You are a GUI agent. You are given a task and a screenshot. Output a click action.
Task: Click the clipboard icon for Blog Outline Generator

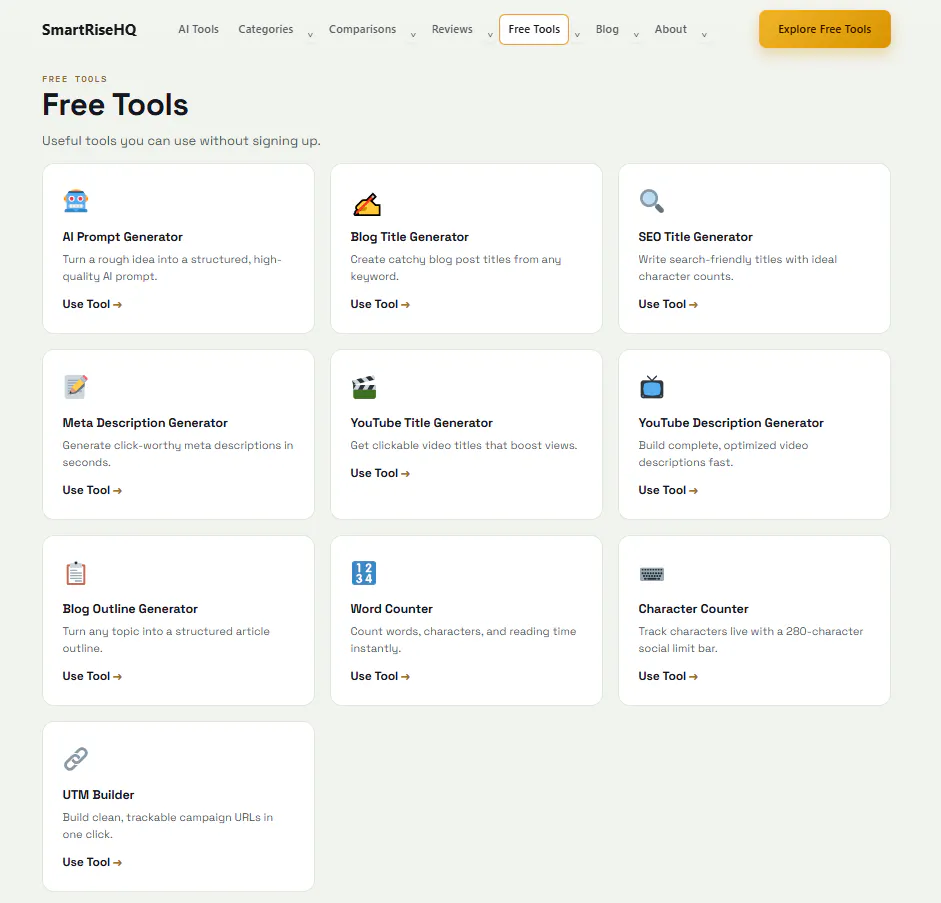pos(76,573)
